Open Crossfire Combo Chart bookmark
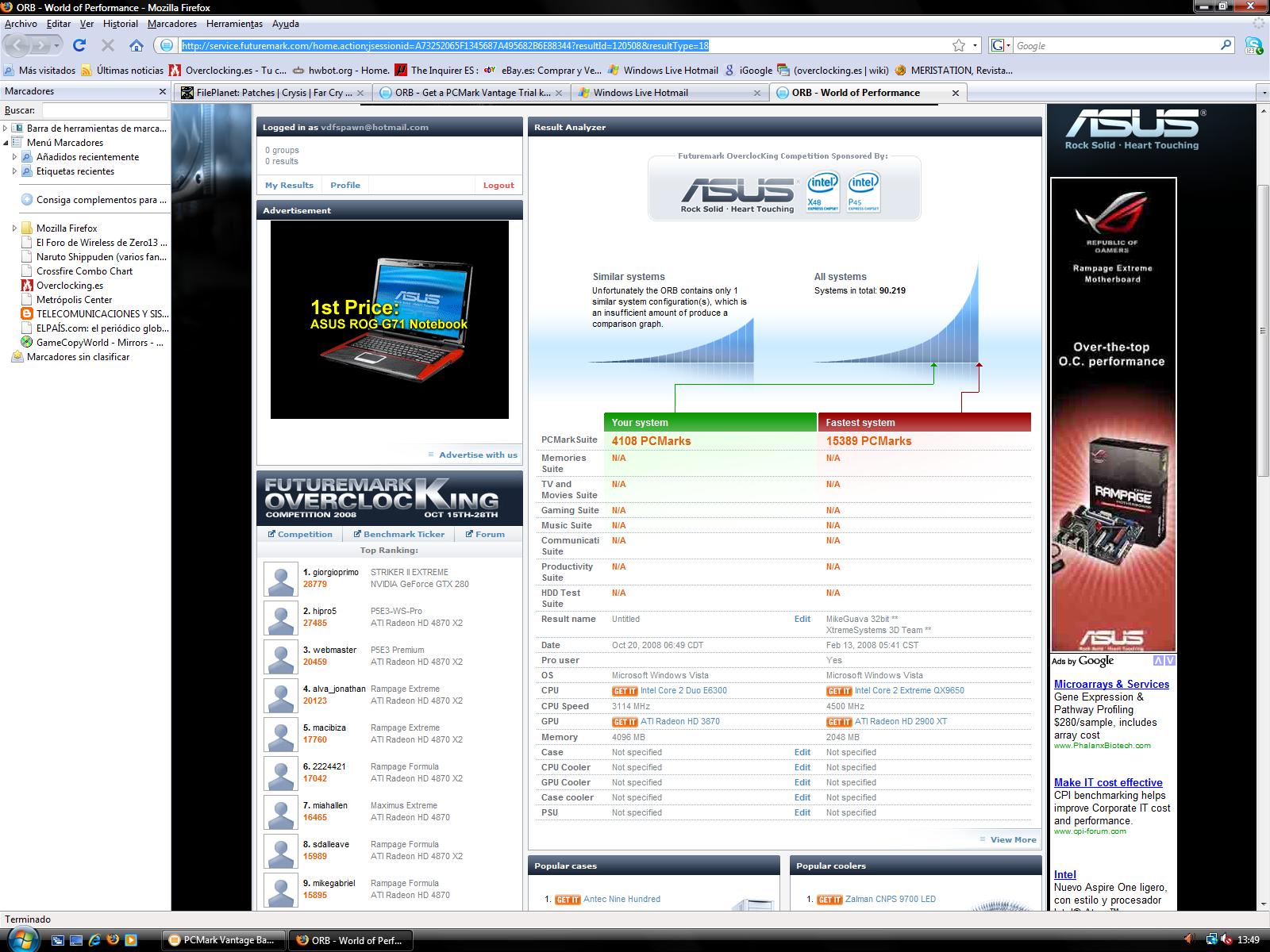Image resolution: width=1270 pixels, height=952 pixels. click(x=84, y=271)
